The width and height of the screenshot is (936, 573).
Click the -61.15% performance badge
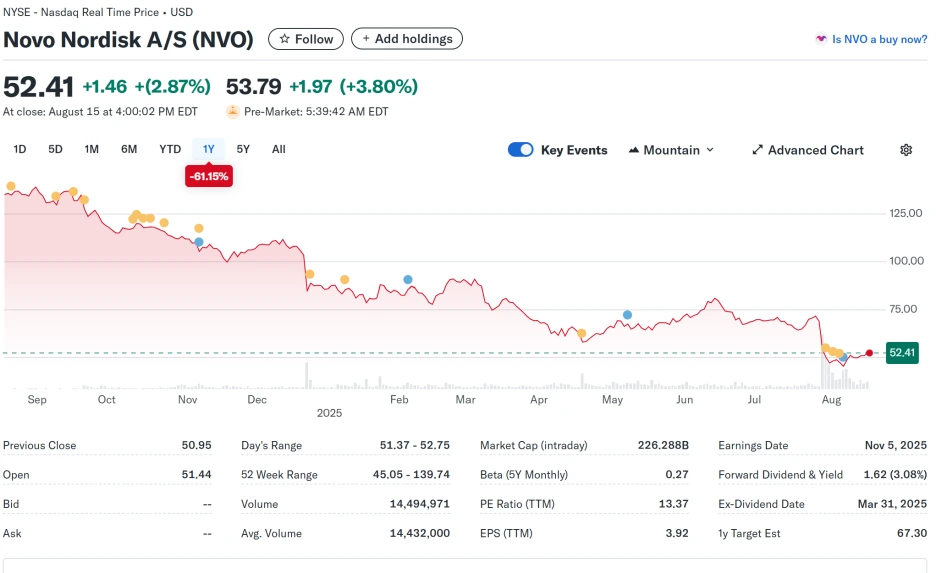[209, 176]
